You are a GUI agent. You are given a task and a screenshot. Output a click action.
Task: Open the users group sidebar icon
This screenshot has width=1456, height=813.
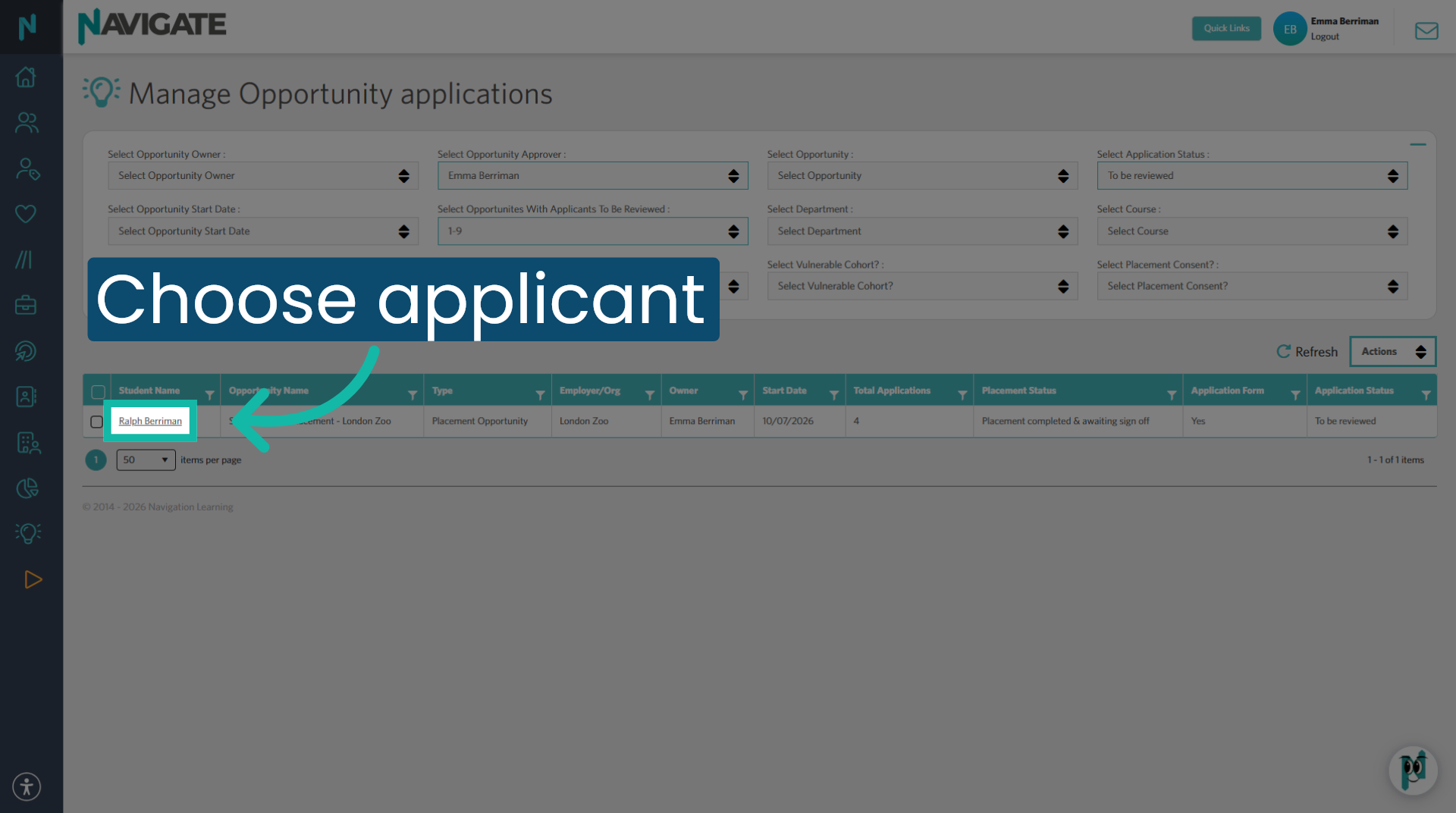[27, 122]
